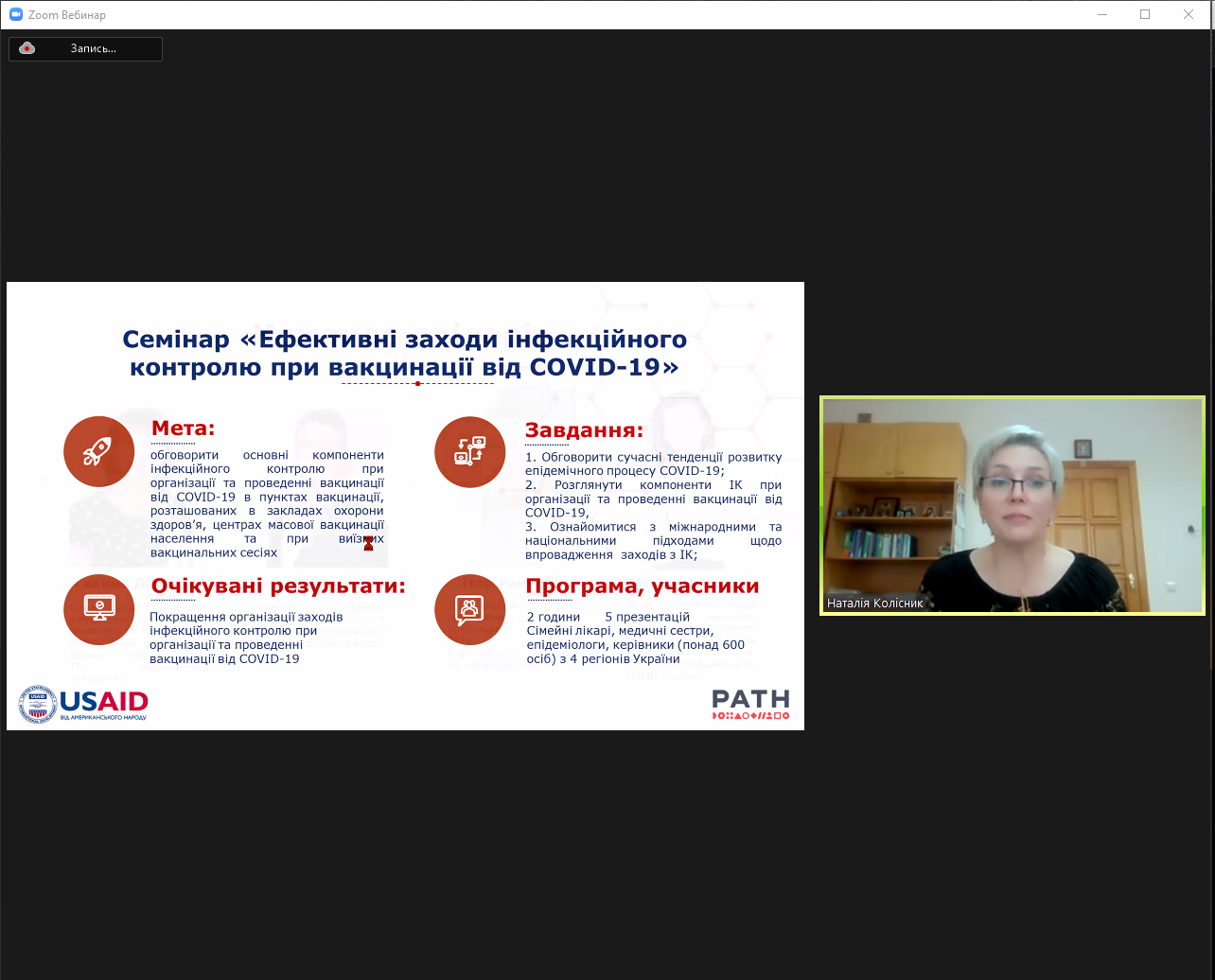
Task: Click the monitor icon beside Очікувані результати
Action: coord(98,608)
